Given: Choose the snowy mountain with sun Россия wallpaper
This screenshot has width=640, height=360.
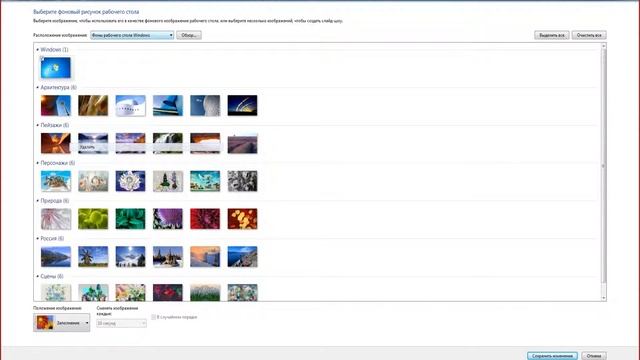Looking at the screenshot, I should coord(131,256).
